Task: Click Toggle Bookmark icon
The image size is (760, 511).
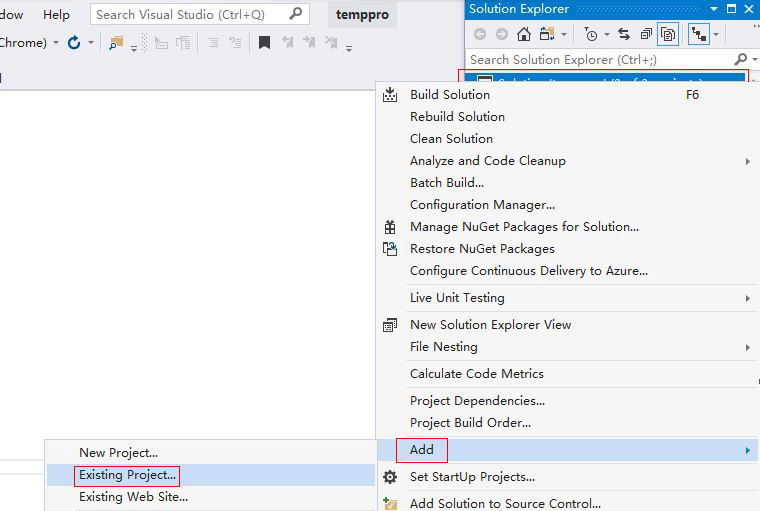Action: click(x=264, y=43)
